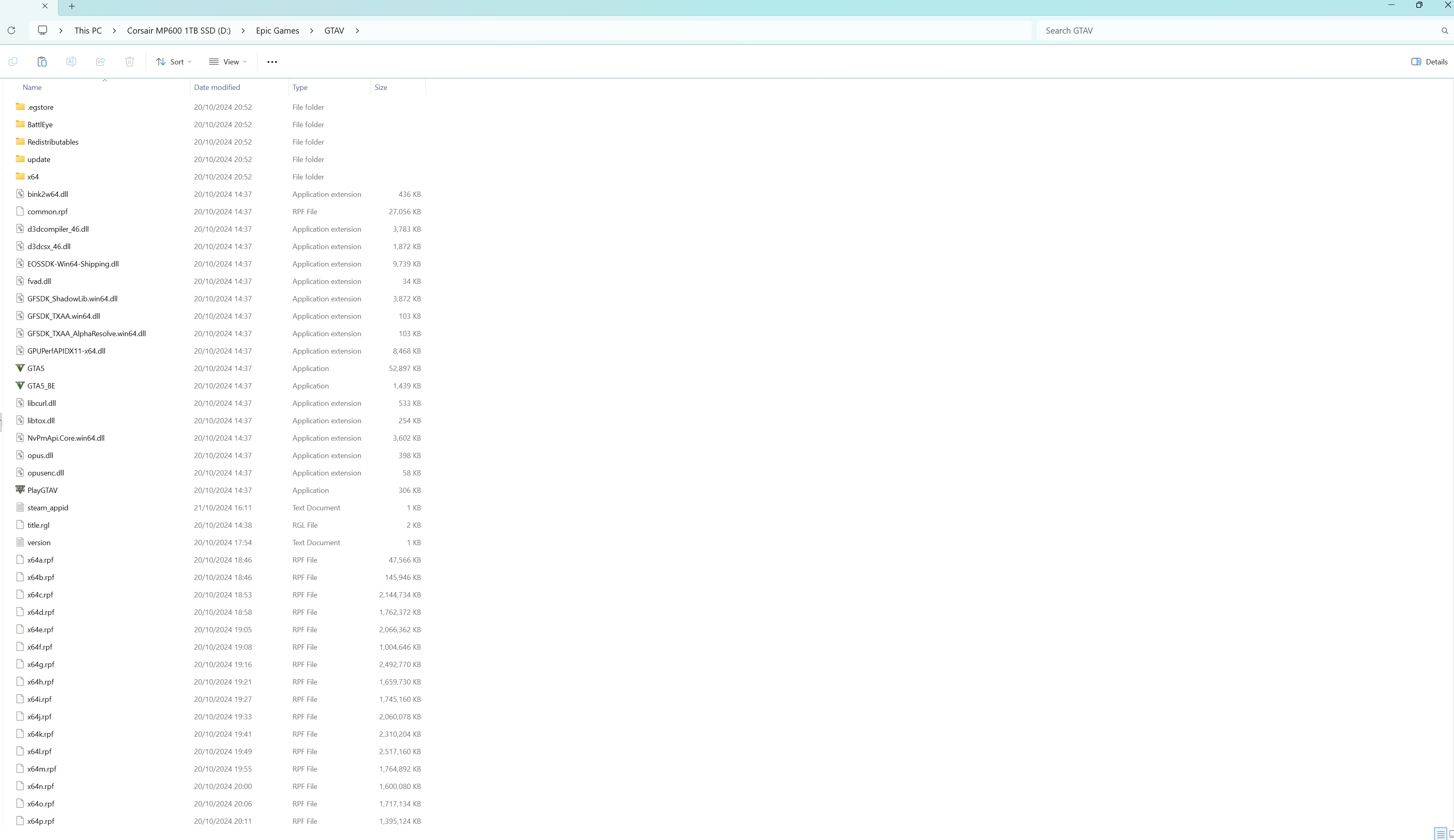The width and height of the screenshot is (1454, 840).
Task: Toggle the Details pane
Action: [1429, 62]
